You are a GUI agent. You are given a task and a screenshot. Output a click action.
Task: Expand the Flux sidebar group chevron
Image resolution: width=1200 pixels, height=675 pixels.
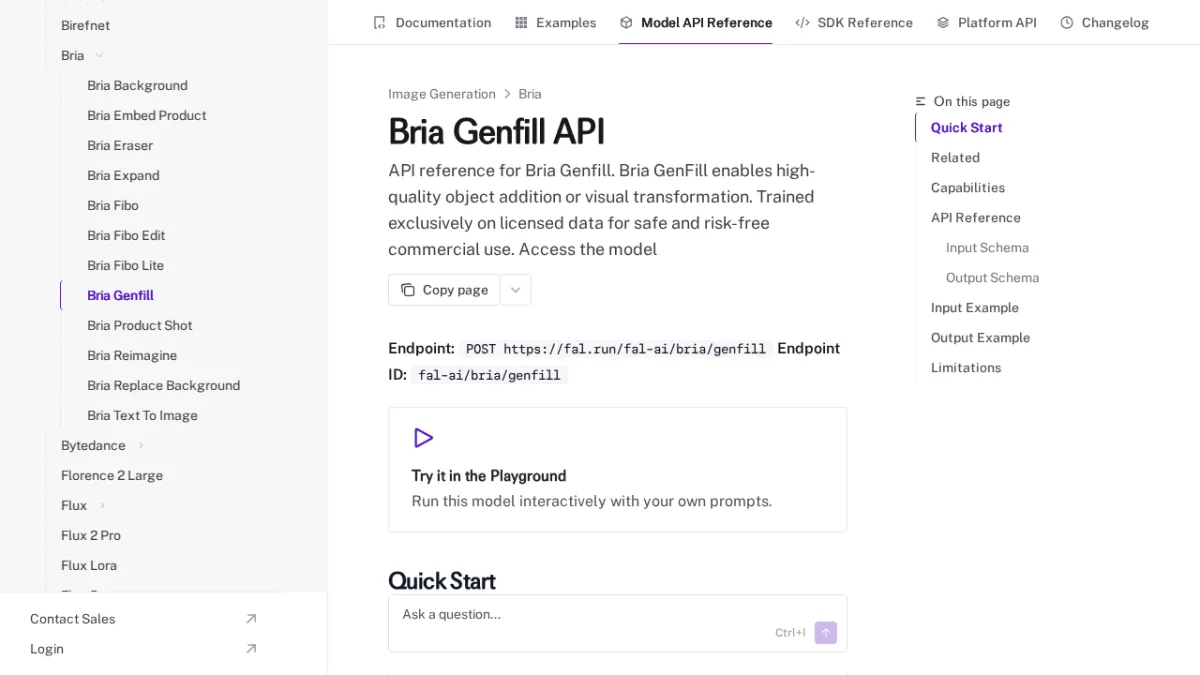click(x=102, y=505)
